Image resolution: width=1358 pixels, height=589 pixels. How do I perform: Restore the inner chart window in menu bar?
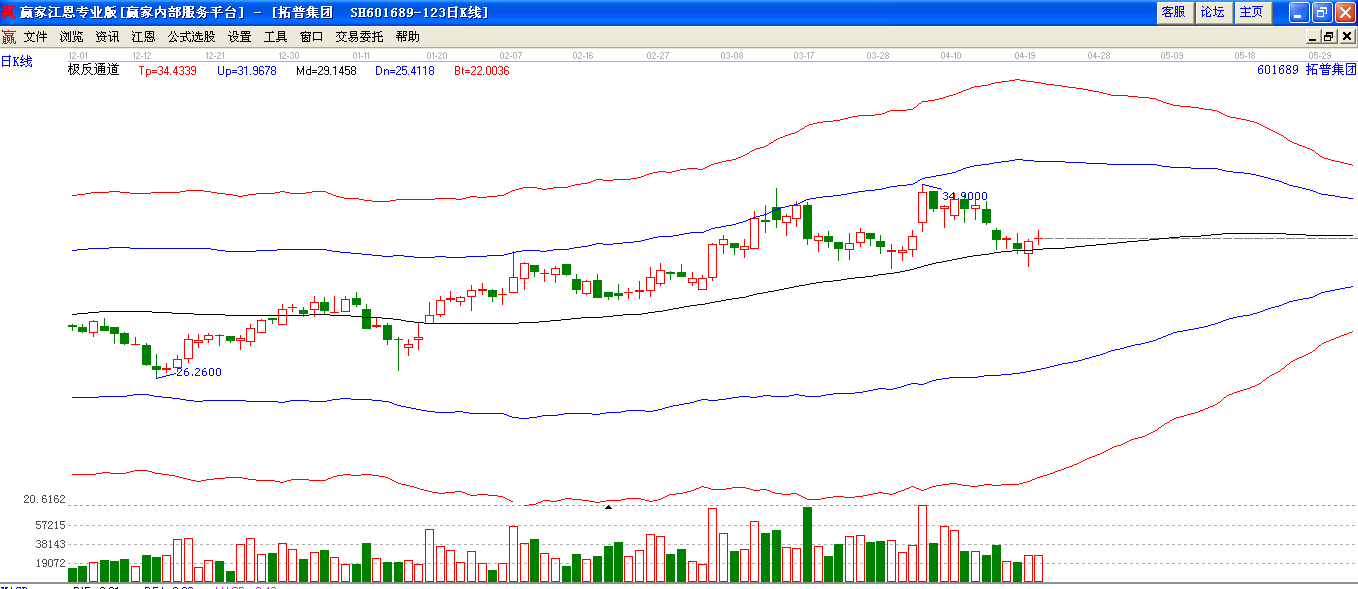1329,36
